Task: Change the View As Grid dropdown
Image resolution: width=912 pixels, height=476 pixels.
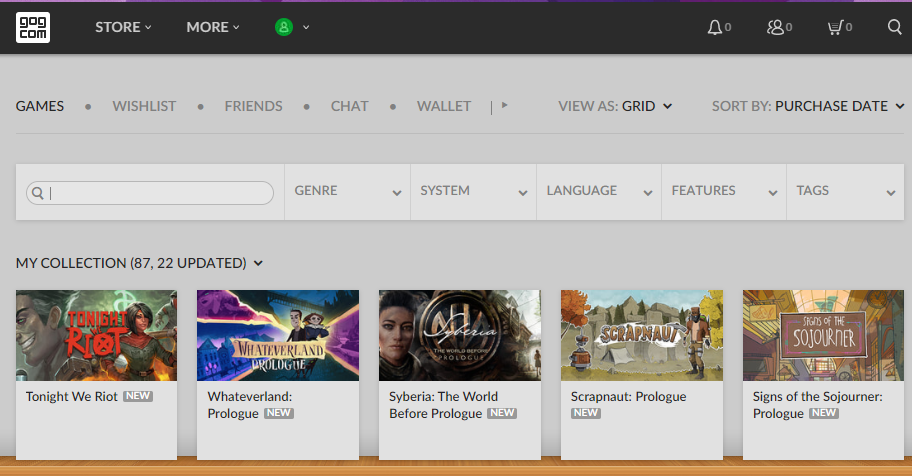Action: click(x=615, y=106)
